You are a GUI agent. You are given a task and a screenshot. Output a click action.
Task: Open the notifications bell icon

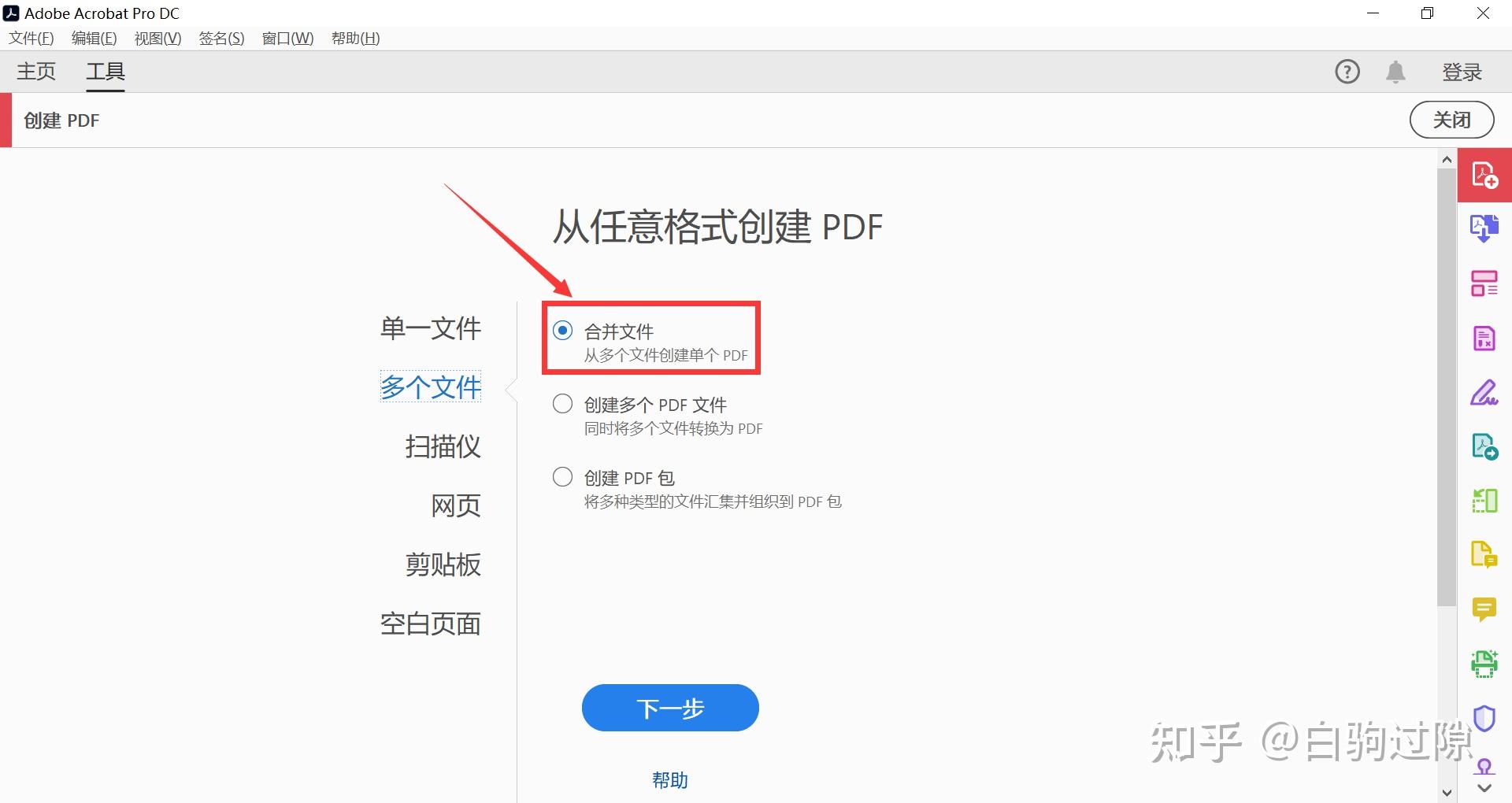click(x=1395, y=72)
